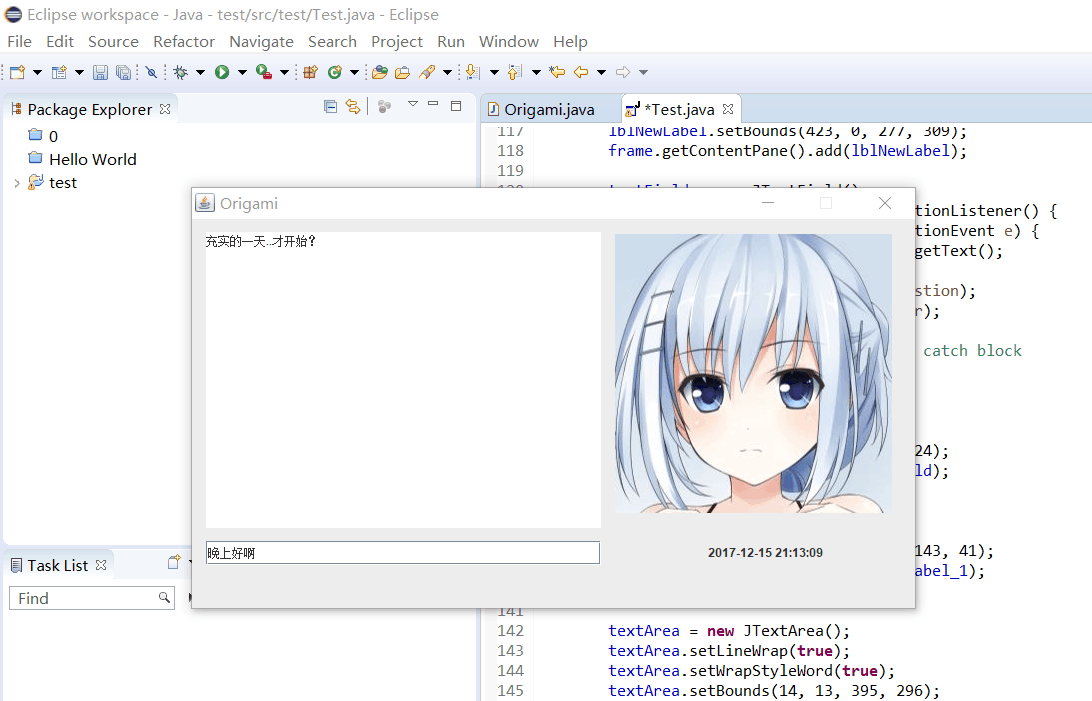Click the Next Annotation icon
Screen dimensions: 1092x701
tap(473, 72)
